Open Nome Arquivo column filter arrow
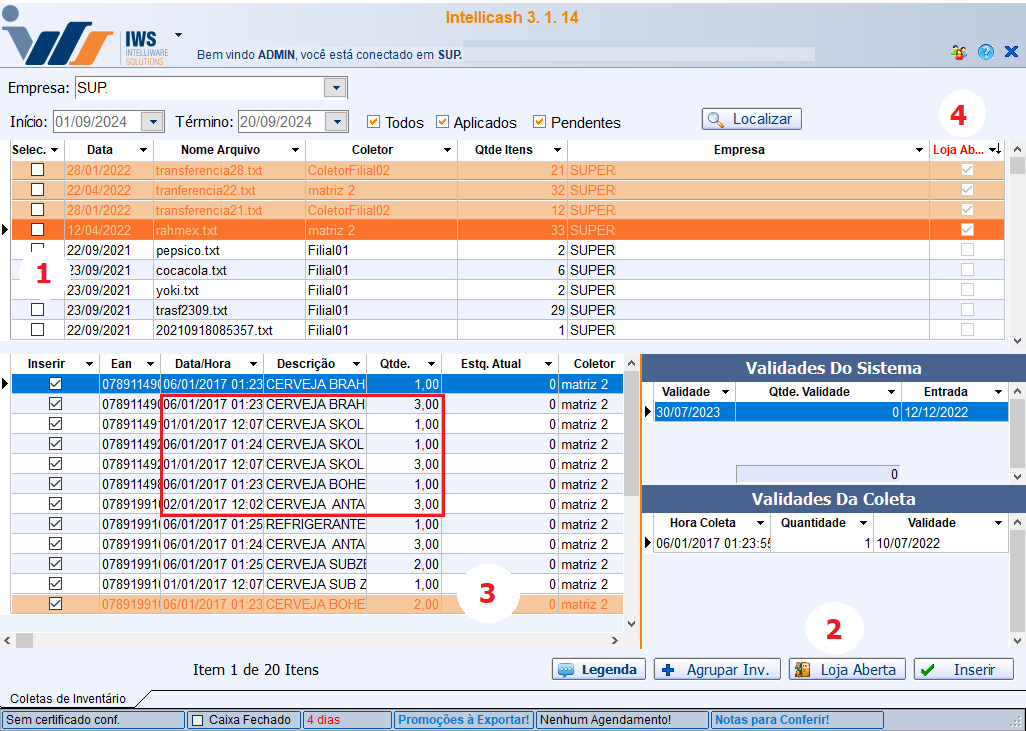The height and width of the screenshot is (731, 1026). pos(295,150)
